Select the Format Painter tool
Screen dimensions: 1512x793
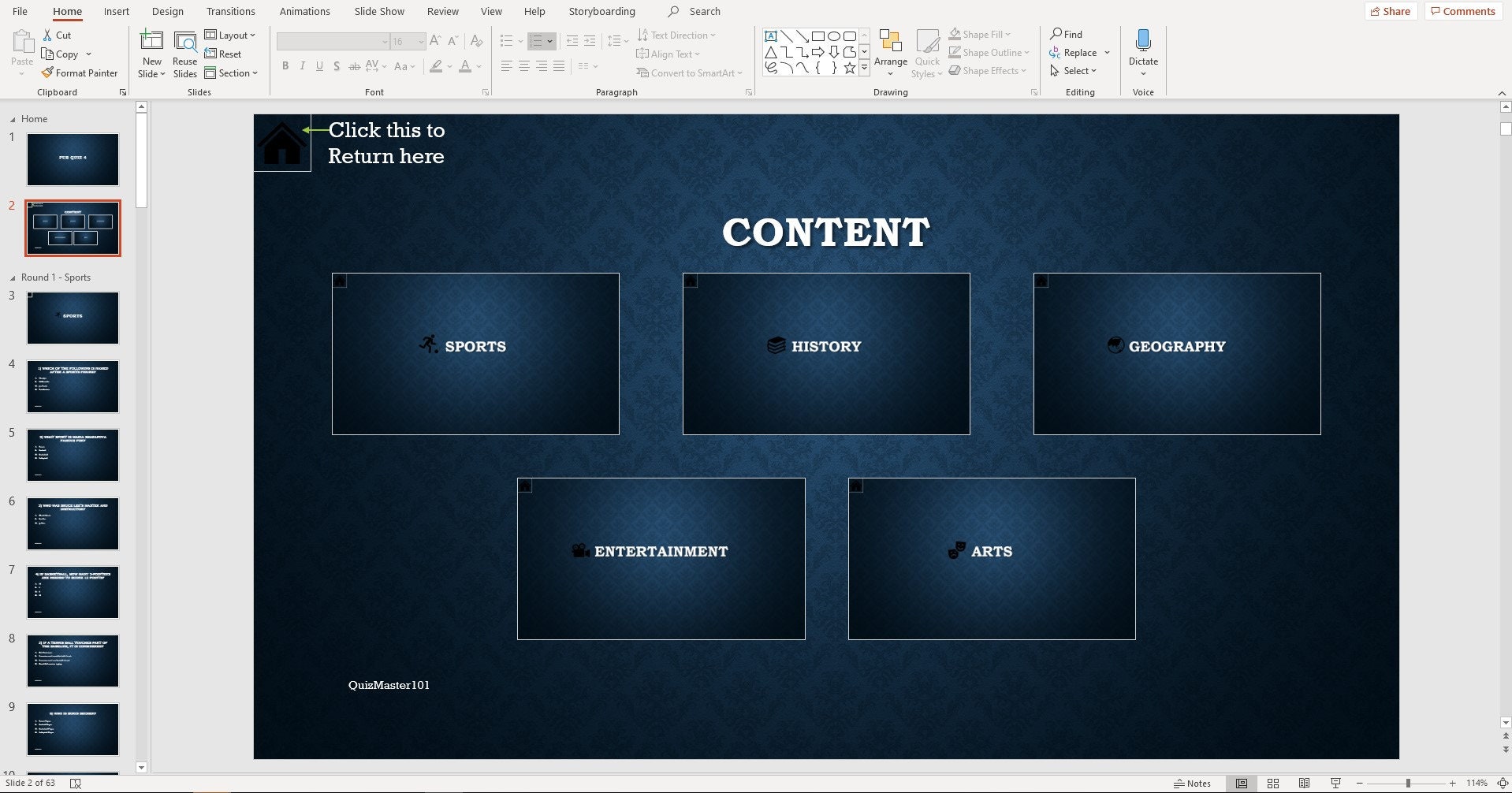coord(80,73)
